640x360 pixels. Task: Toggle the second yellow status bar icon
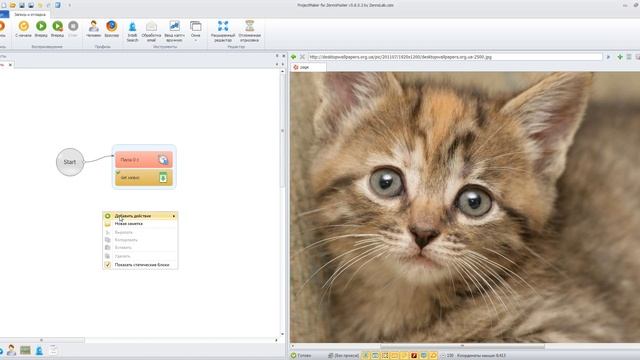tap(375, 356)
